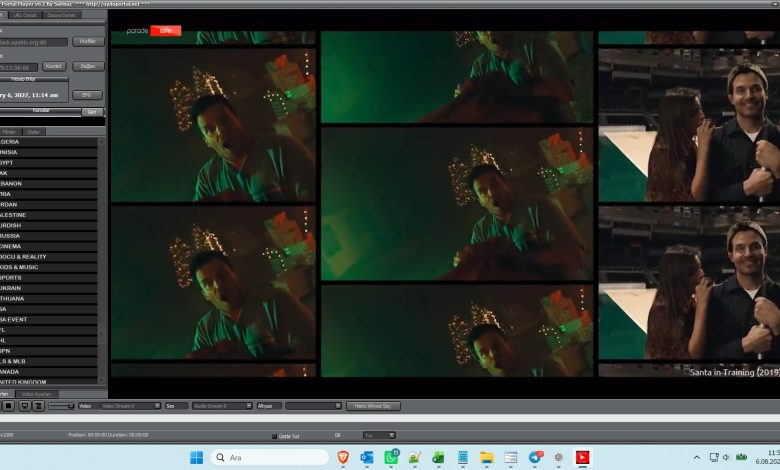This screenshot has width=780, height=470.
Task: Select the CANADA channel category
Action: pos(48,372)
